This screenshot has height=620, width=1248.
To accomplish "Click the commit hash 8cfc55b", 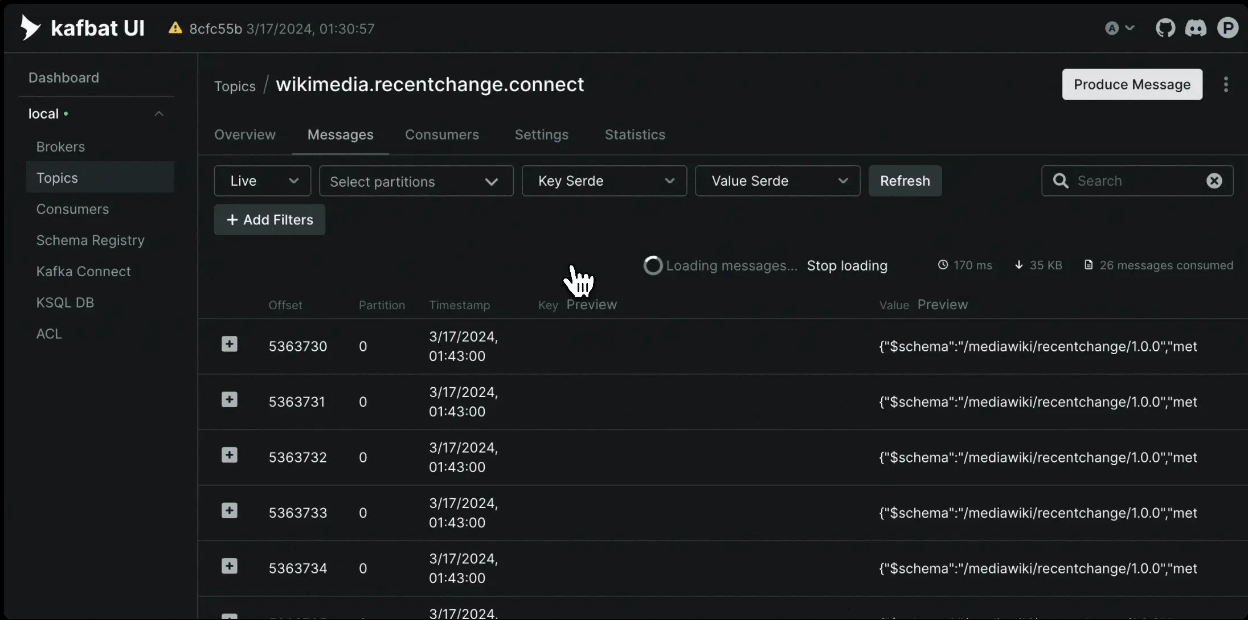I will [x=216, y=29].
